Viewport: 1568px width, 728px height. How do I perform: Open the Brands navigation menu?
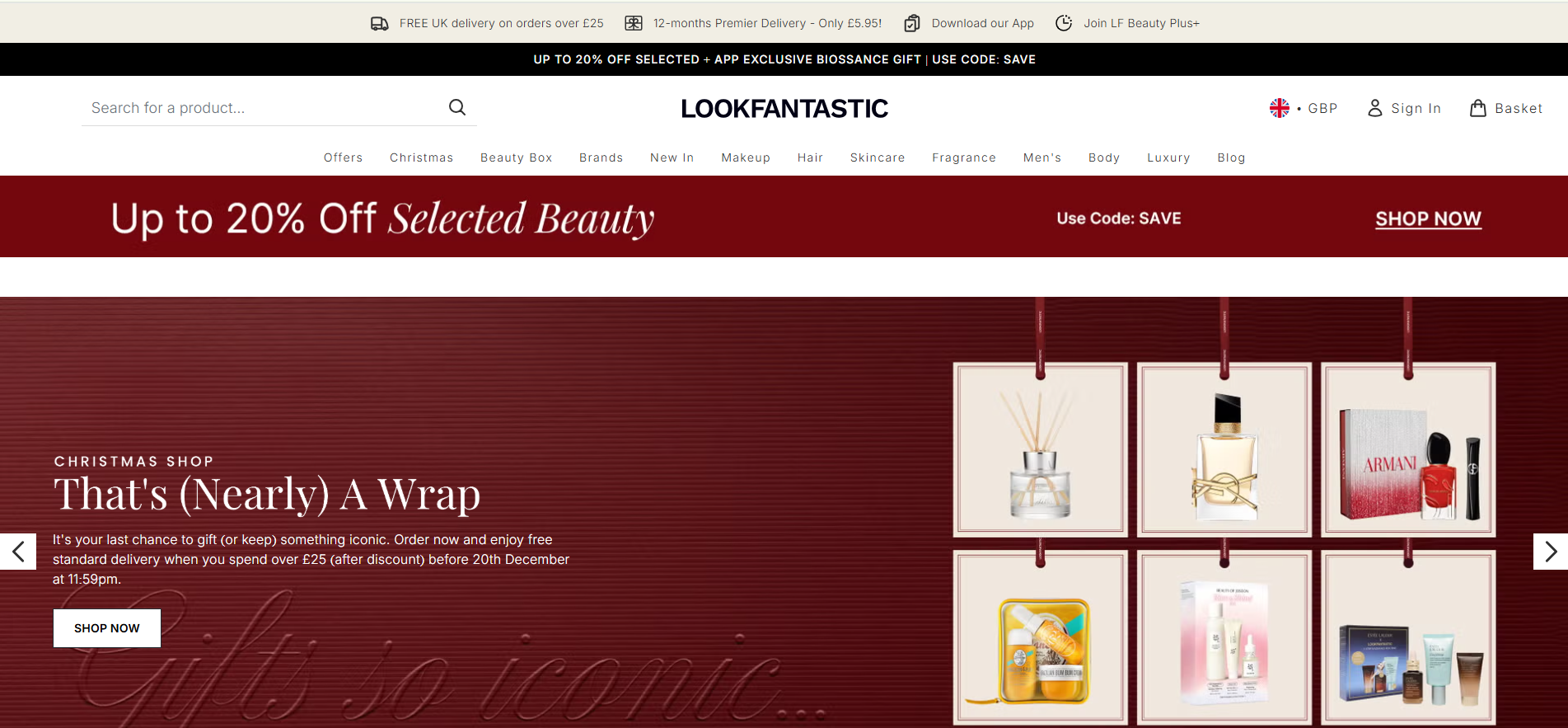(601, 157)
